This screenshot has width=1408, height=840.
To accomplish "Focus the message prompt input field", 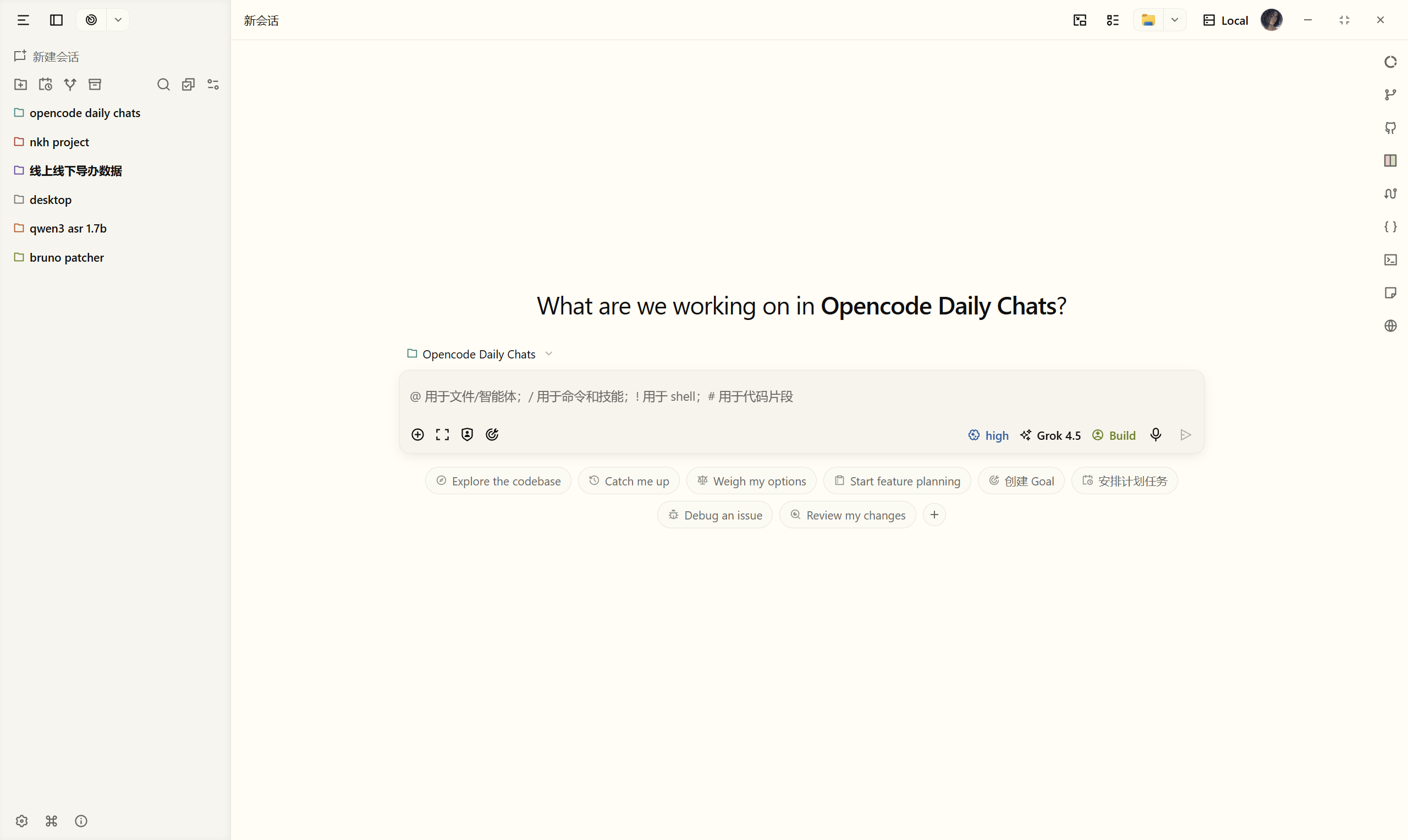I will pyautogui.click(x=801, y=396).
